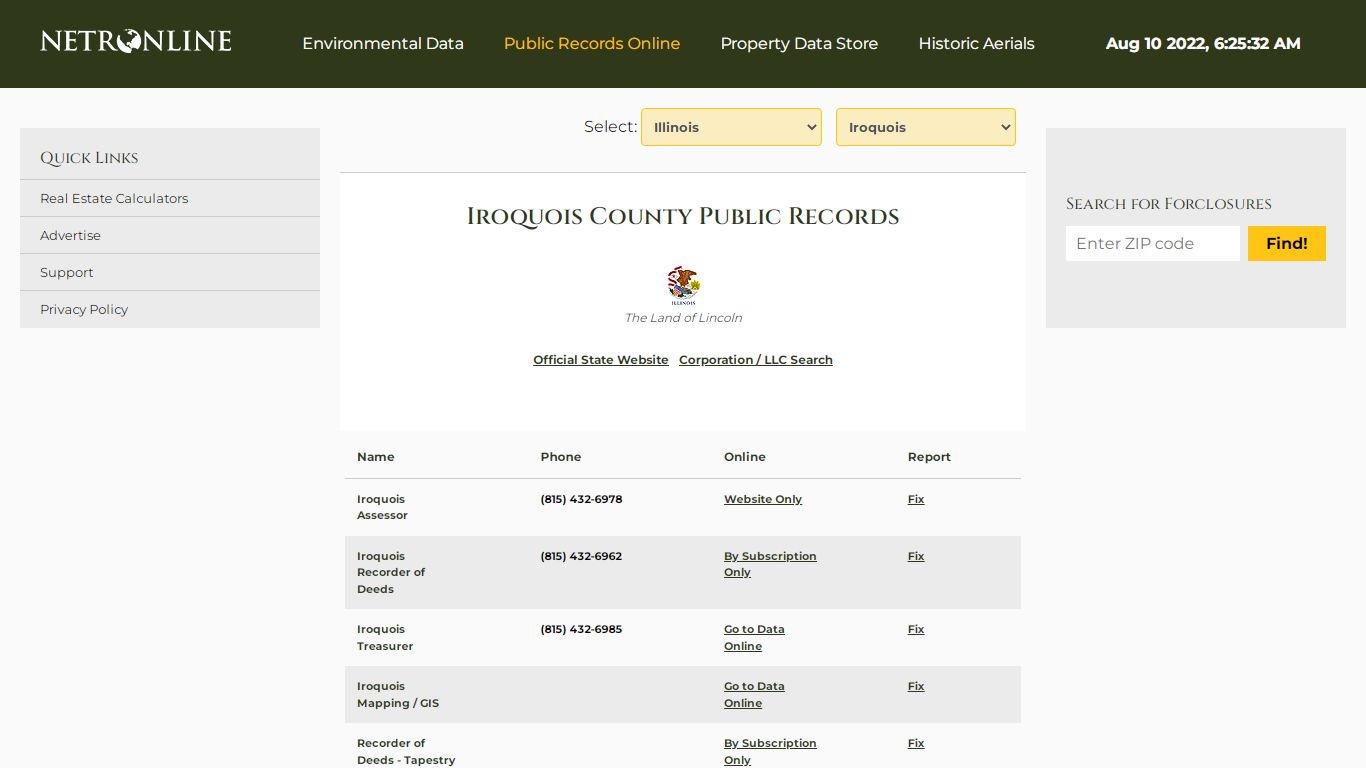Image resolution: width=1366 pixels, height=768 pixels.
Task: Go to Property Data Store
Action: point(799,44)
